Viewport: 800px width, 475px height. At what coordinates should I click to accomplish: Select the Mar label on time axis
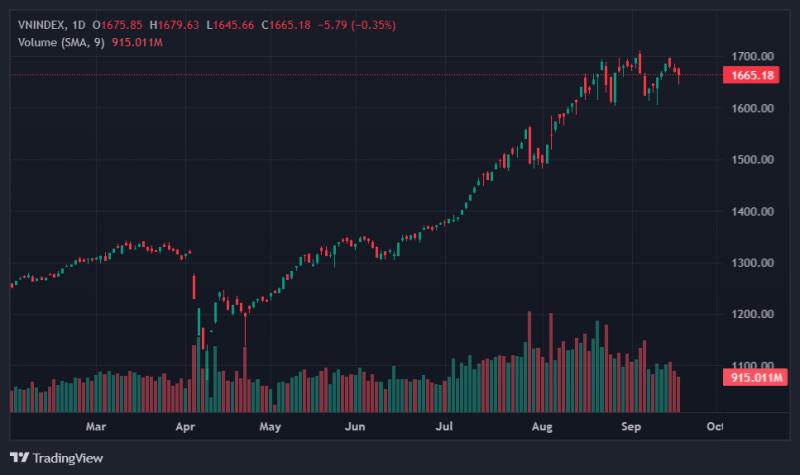96,426
